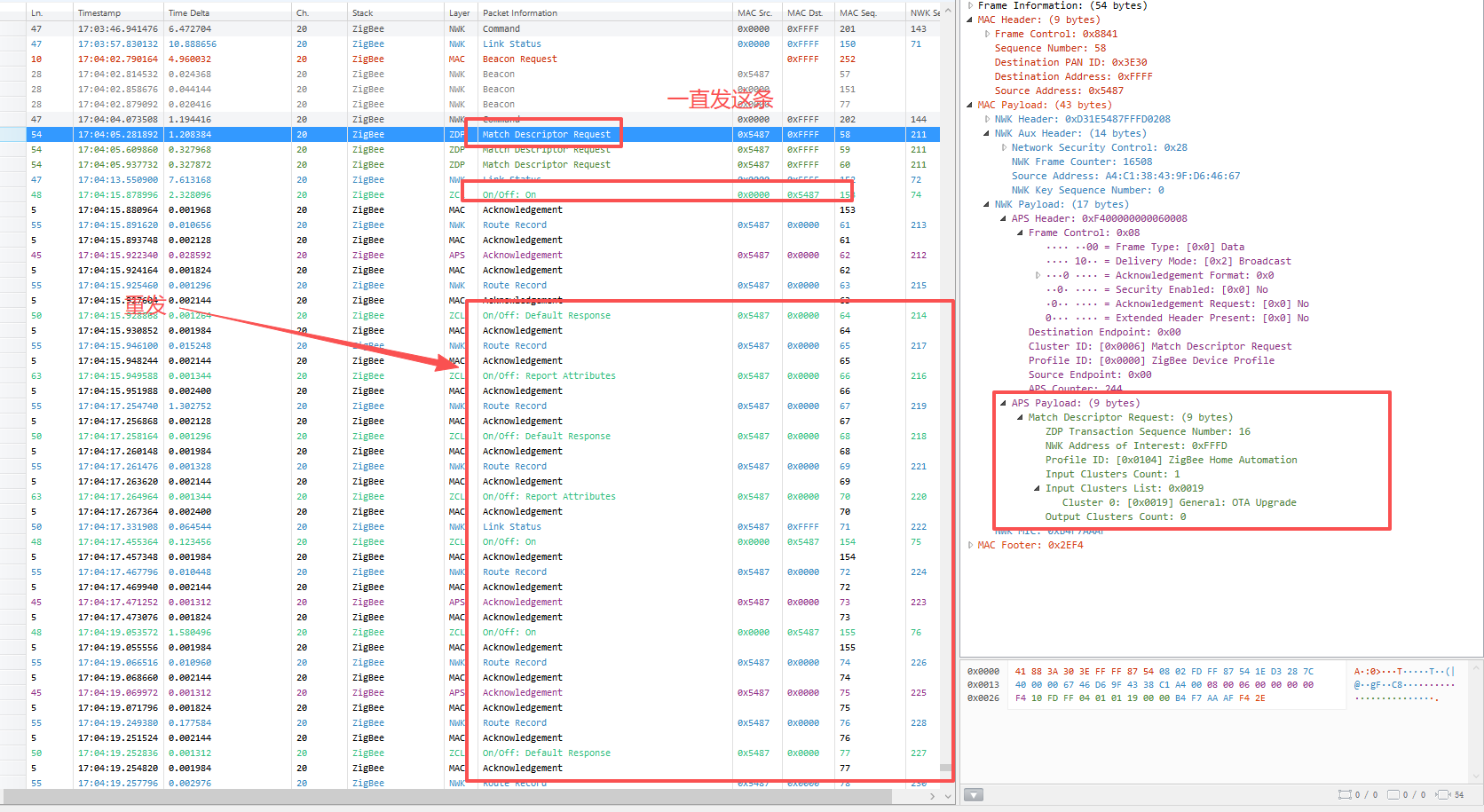Click the packet list scrollbar down arrow
The width and height of the screenshot is (1484, 812).
pos(947,796)
